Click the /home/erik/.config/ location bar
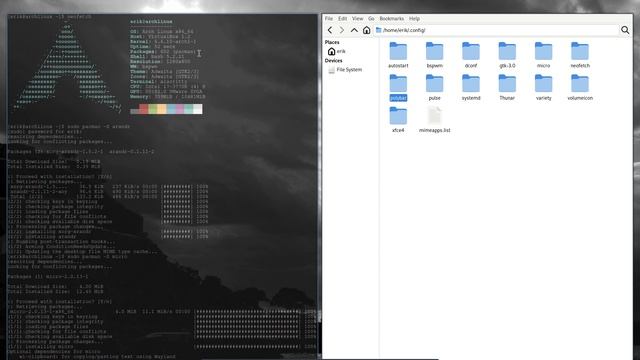The width and height of the screenshot is (640, 360). pos(496,30)
